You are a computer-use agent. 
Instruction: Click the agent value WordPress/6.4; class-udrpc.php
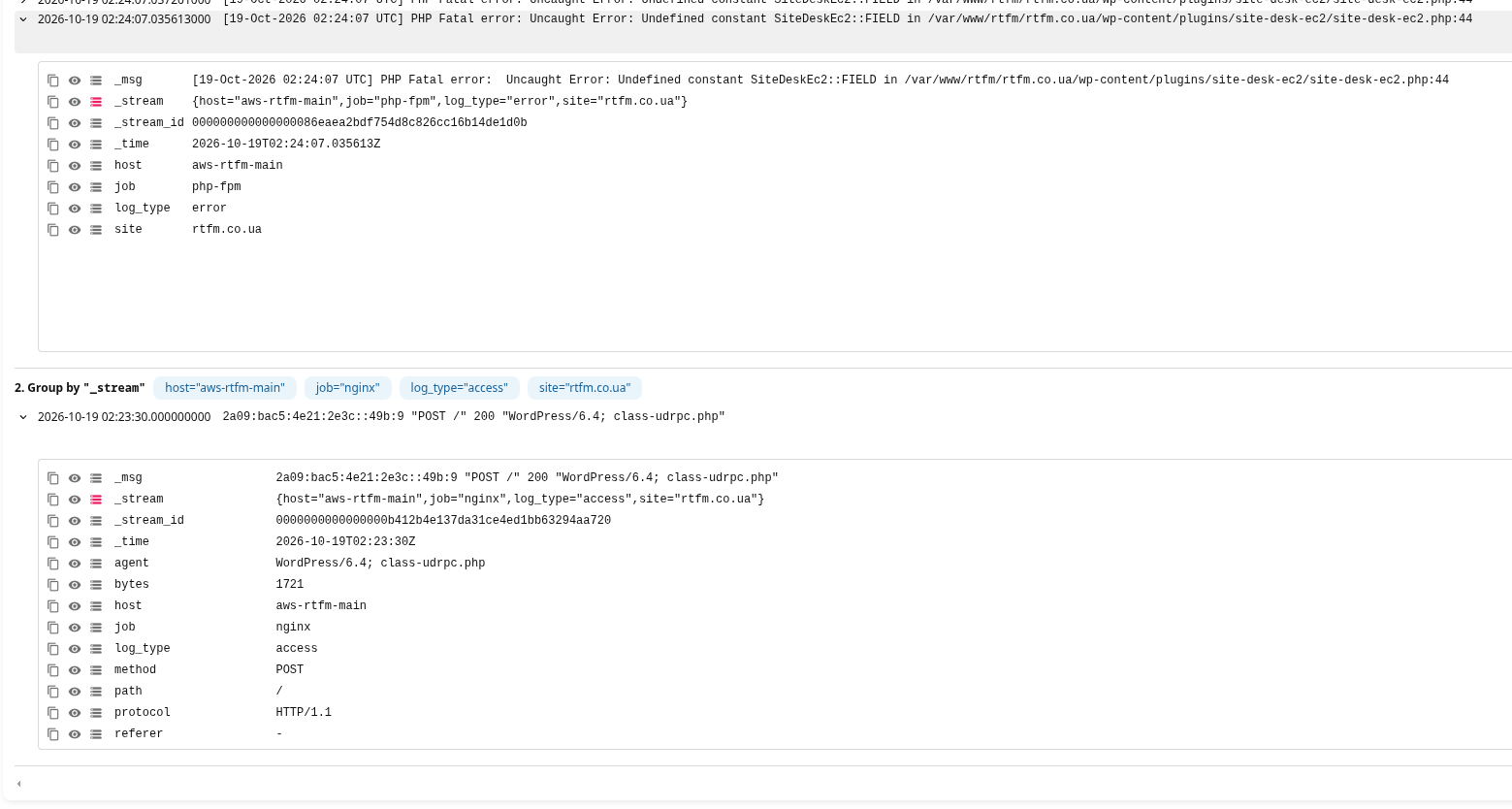click(x=380, y=564)
